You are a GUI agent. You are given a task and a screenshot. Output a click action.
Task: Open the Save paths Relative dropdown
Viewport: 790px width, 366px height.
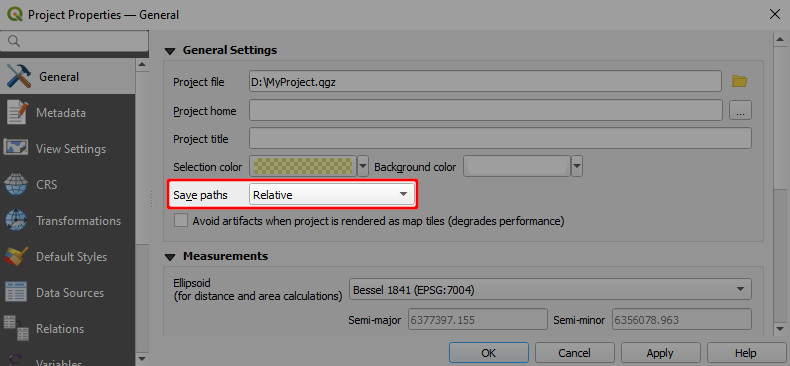tap(332, 195)
